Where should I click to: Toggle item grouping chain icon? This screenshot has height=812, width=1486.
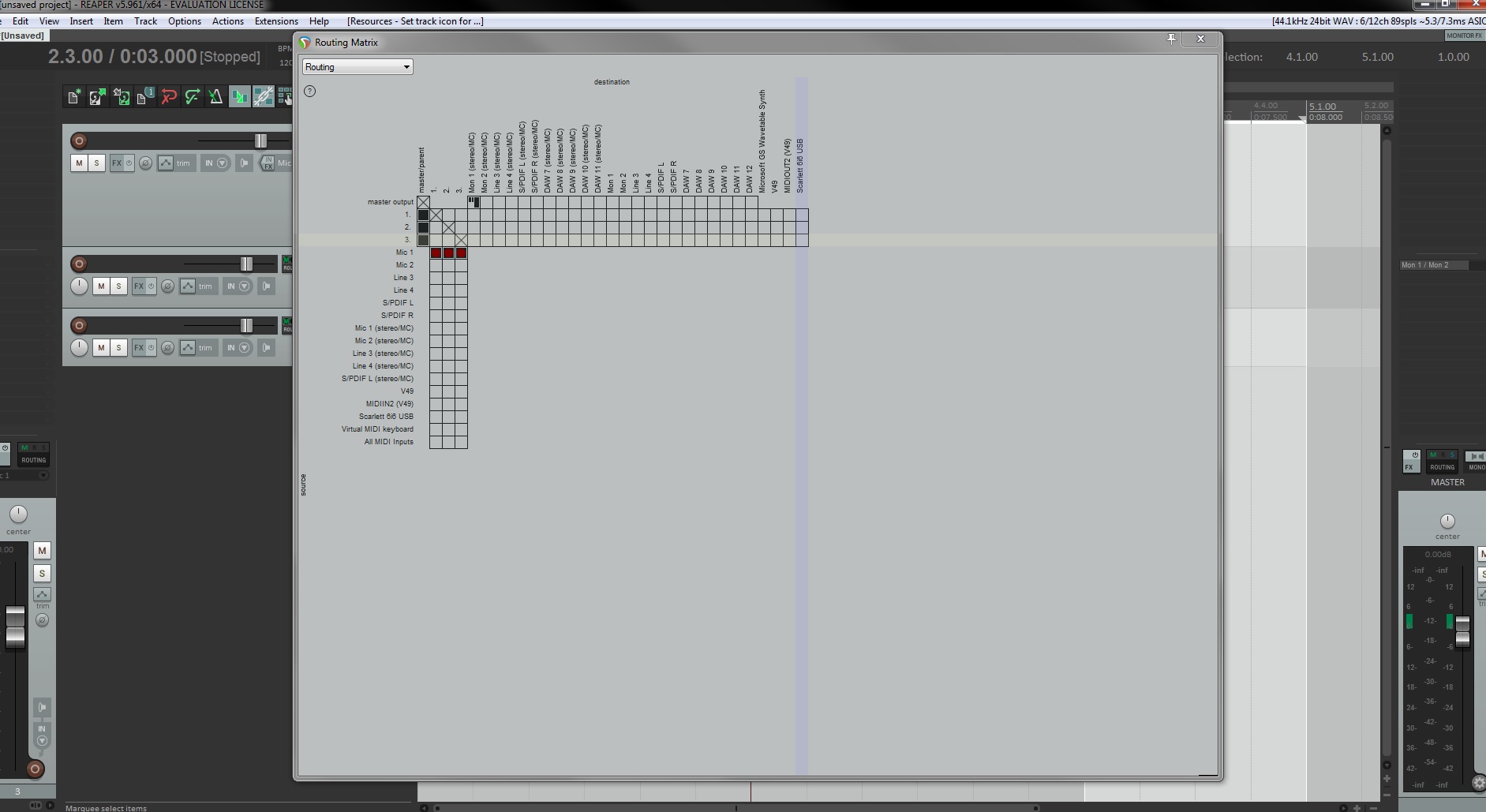[263, 97]
